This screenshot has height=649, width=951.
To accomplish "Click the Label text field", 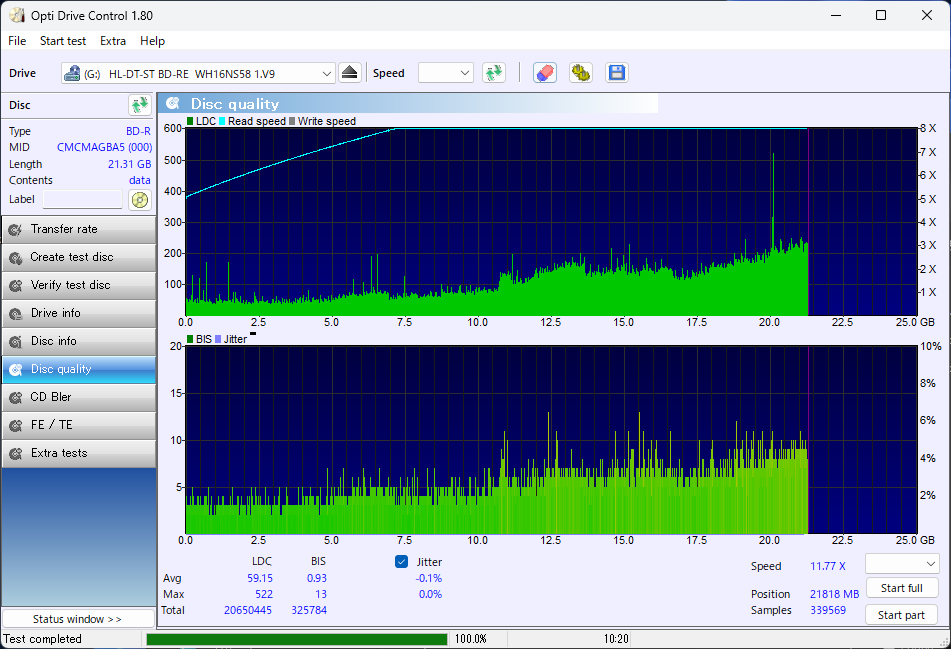I will tap(83, 199).
